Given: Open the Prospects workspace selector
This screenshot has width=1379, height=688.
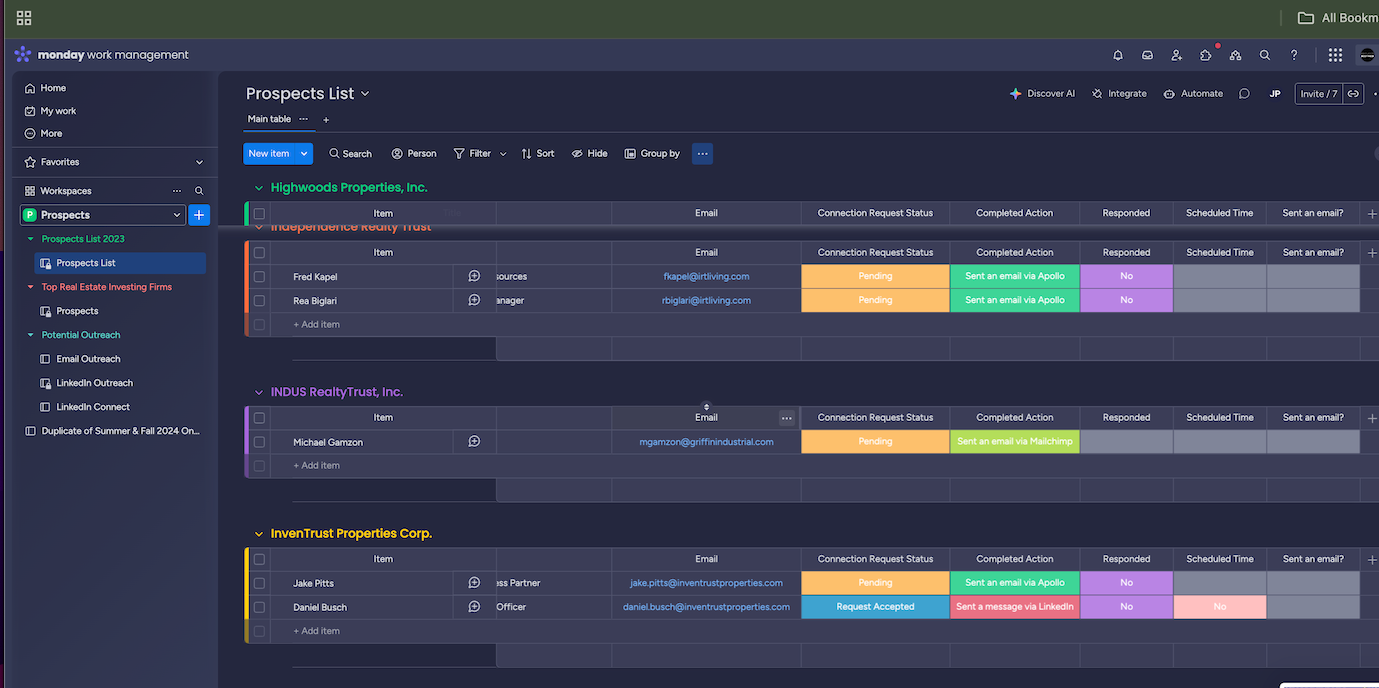Looking at the screenshot, I should [103, 215].
